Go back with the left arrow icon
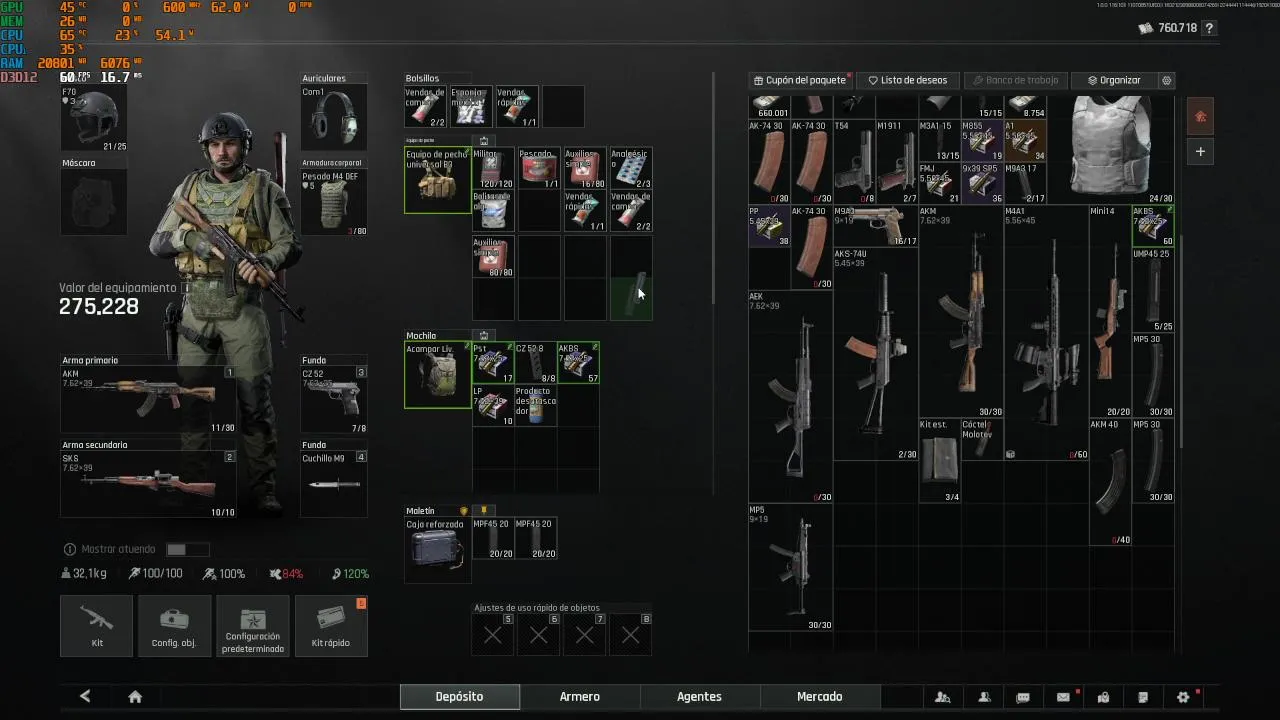 coord(85,697)
